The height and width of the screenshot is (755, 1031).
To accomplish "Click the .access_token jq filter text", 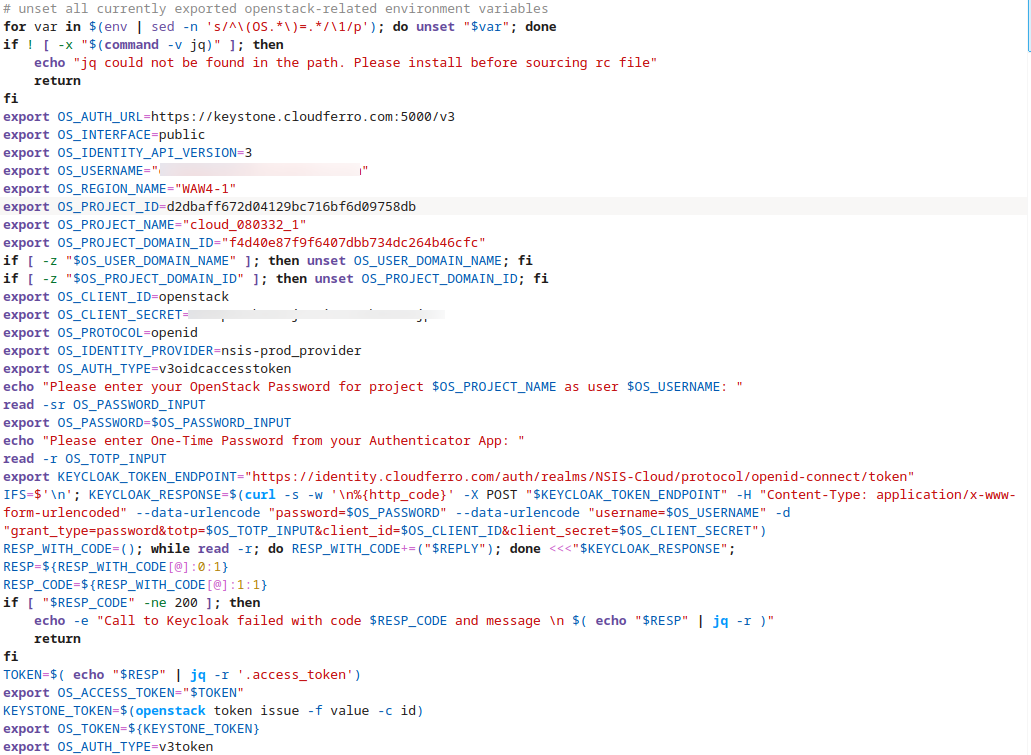I will [x=300, y=674].
